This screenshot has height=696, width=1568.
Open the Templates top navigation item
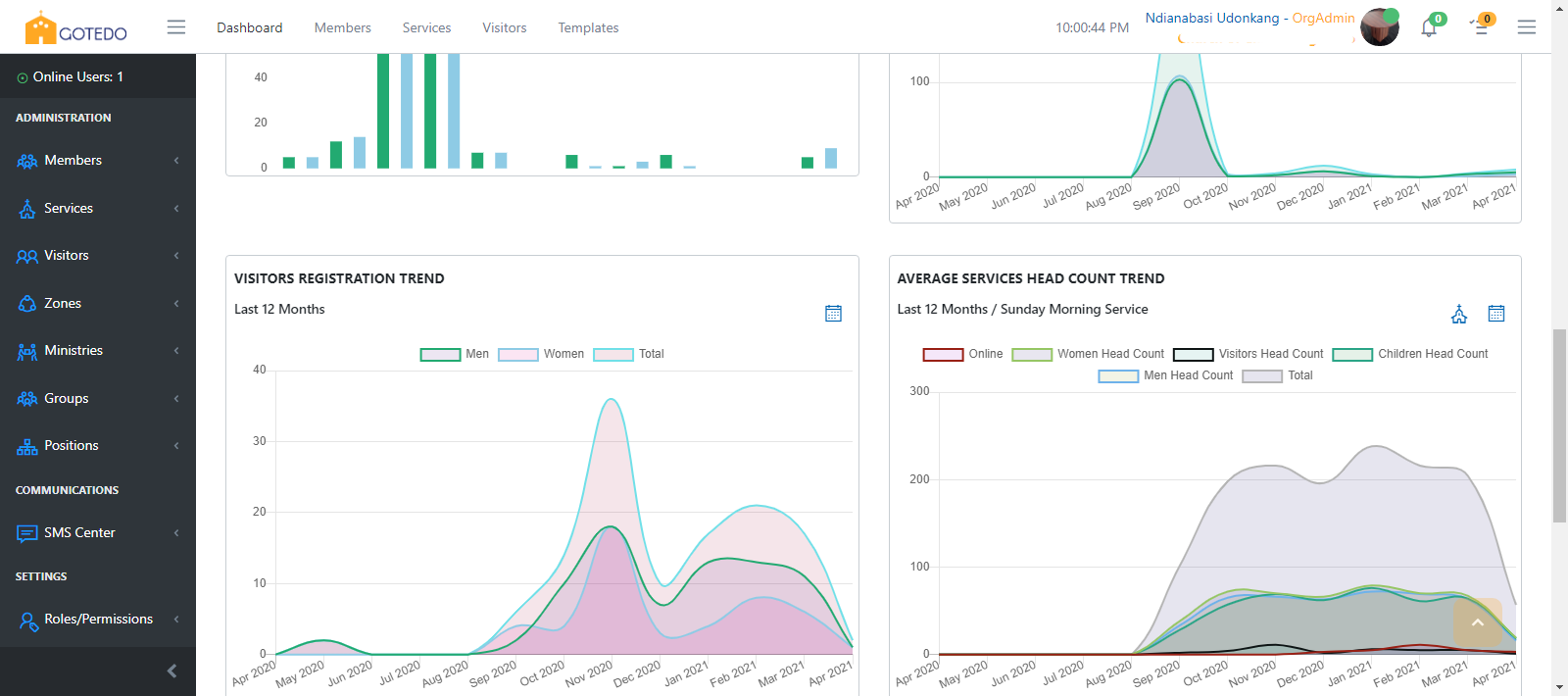(588, 27)
